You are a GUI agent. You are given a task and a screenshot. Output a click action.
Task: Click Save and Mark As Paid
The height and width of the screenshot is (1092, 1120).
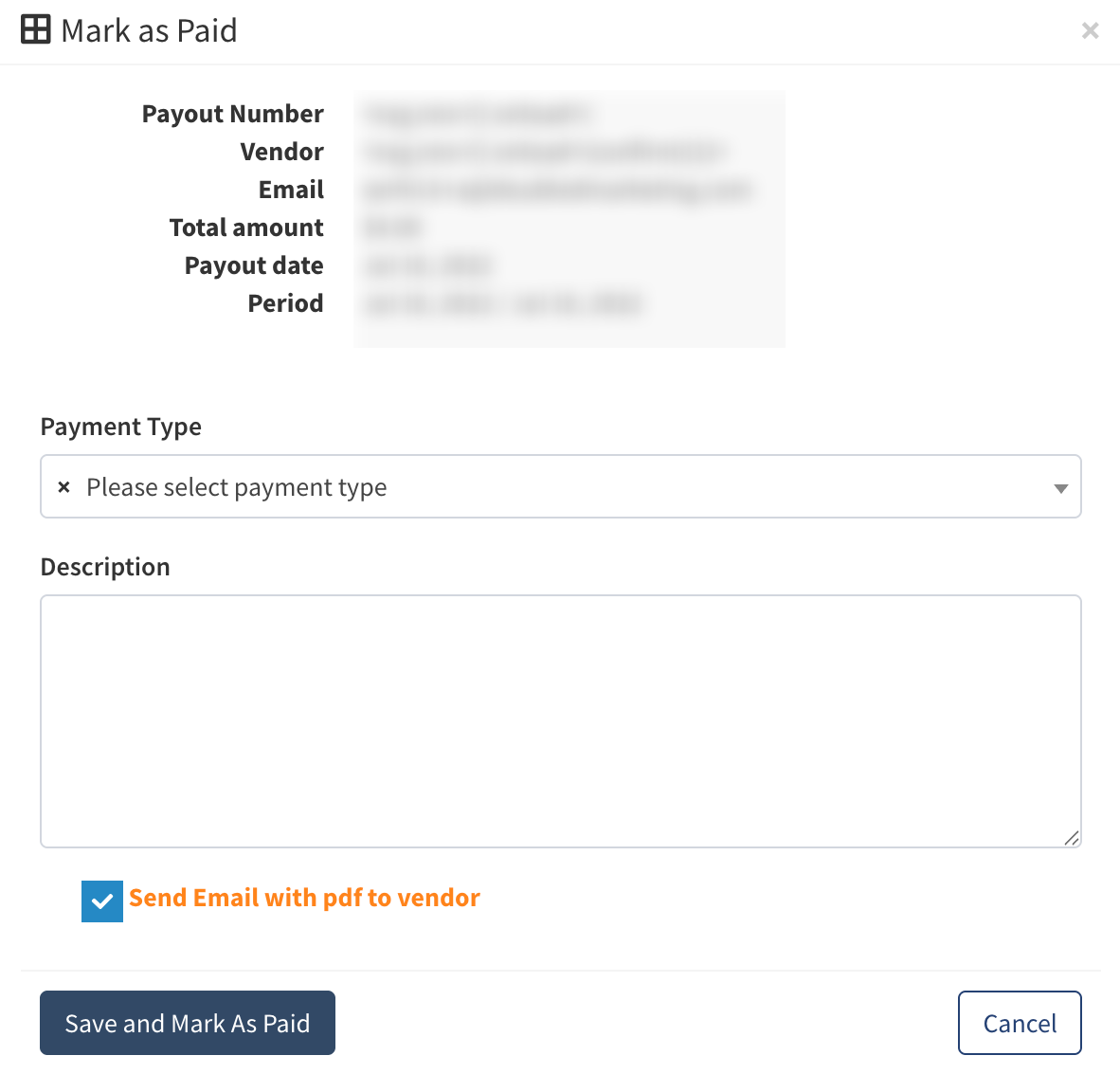tap(188, 1023)
